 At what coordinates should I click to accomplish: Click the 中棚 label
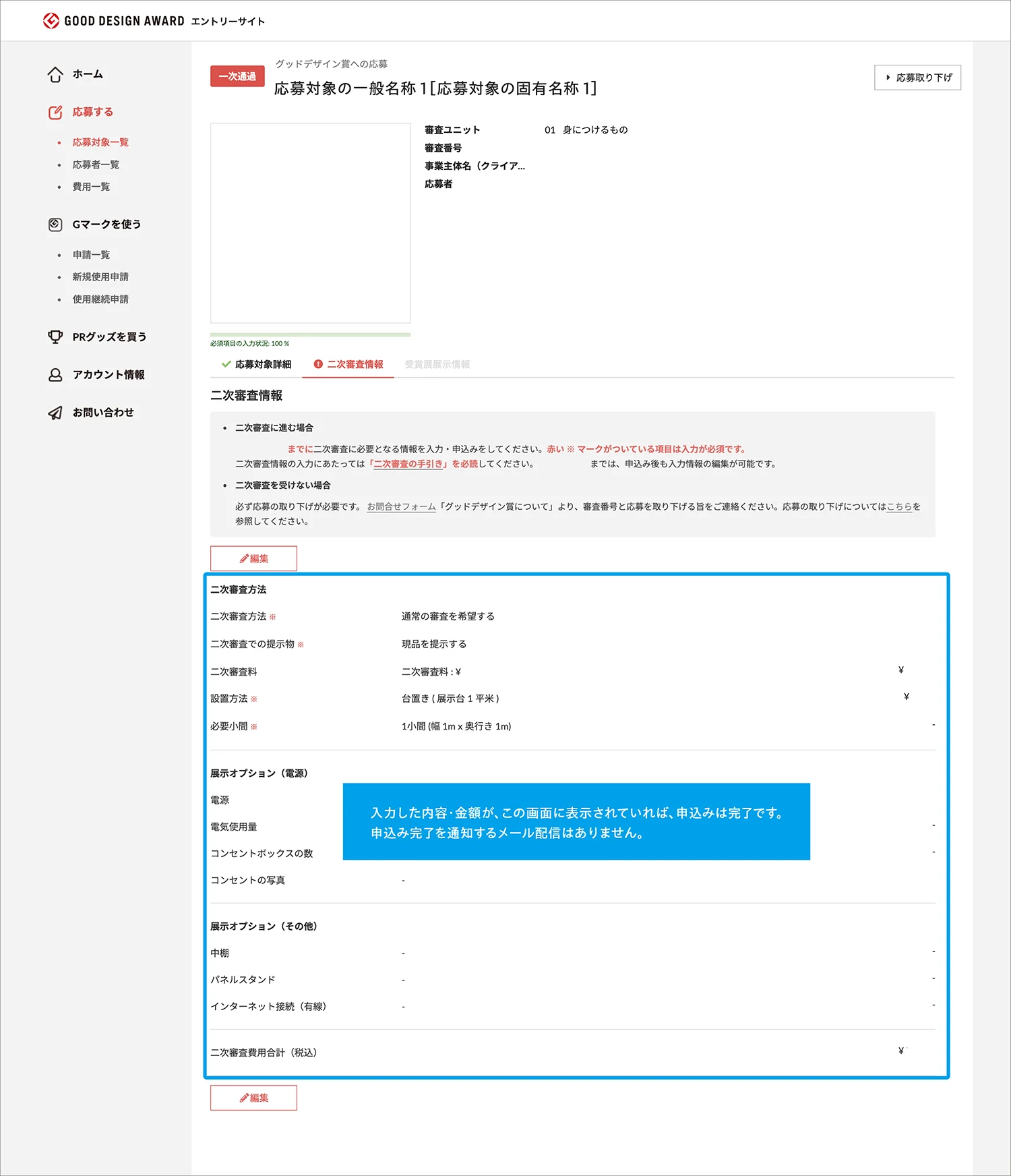point(220,953)
